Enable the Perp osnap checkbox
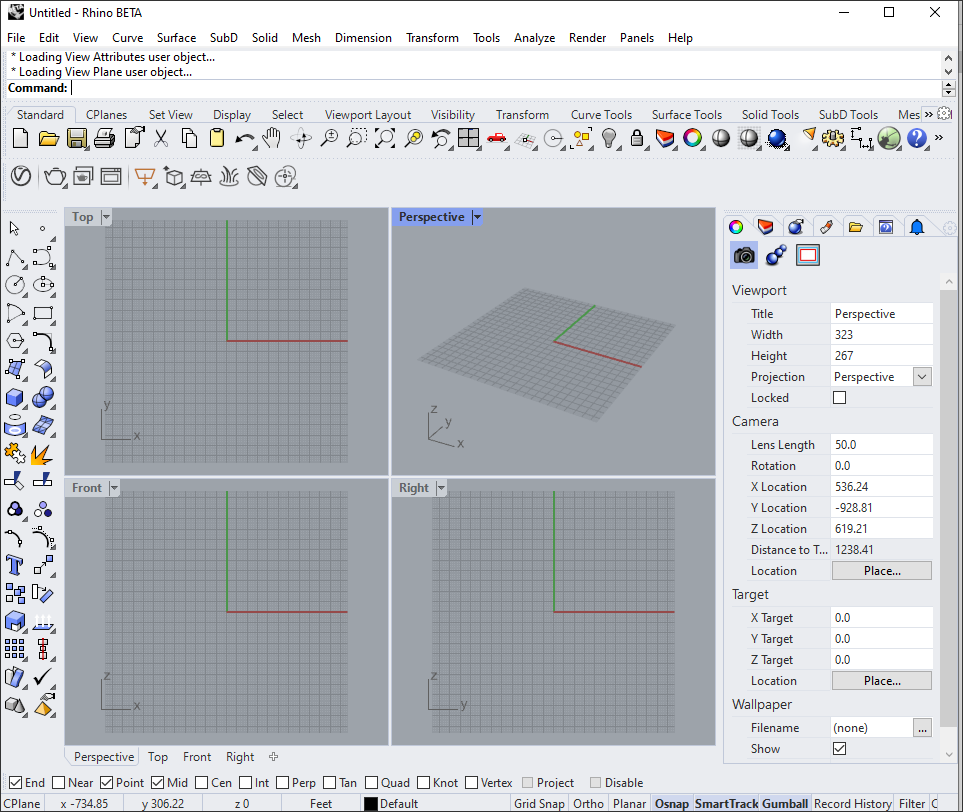The image size is (963, 812). point(283,783)
